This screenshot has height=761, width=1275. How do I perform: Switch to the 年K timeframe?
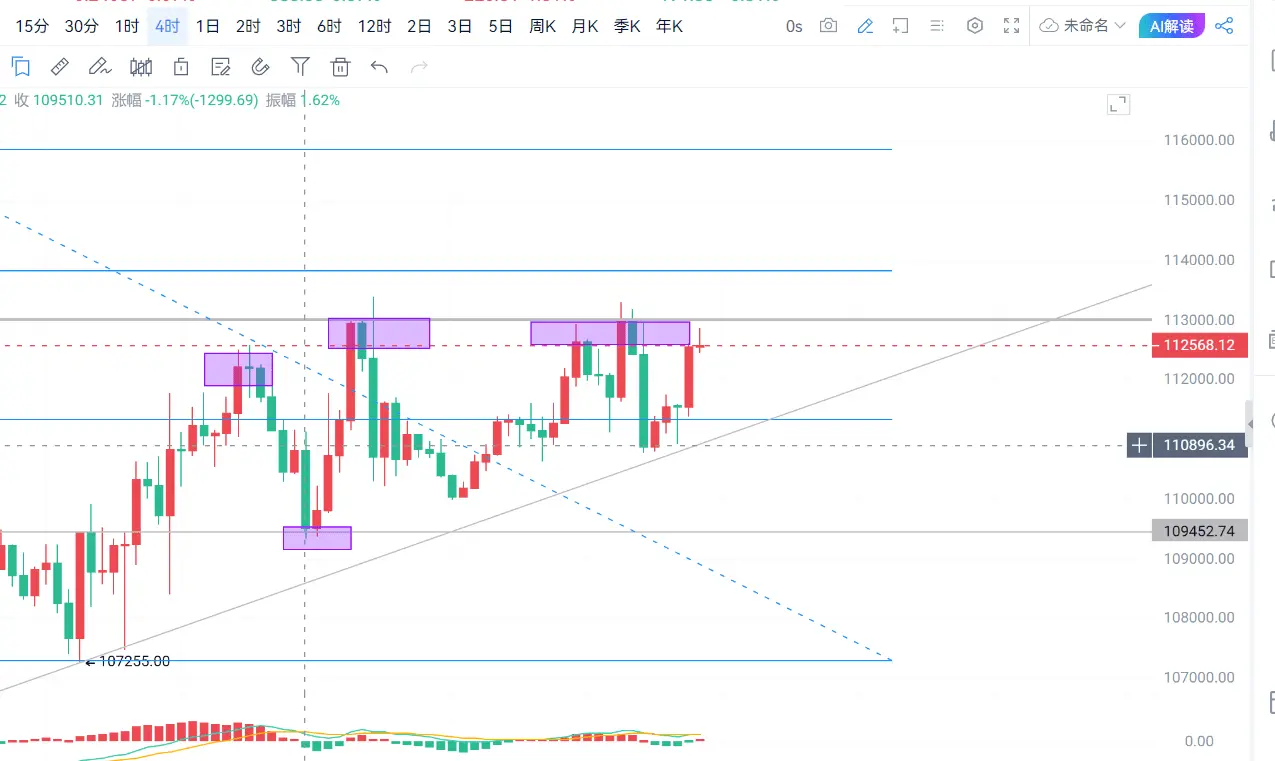click(669, 26)
